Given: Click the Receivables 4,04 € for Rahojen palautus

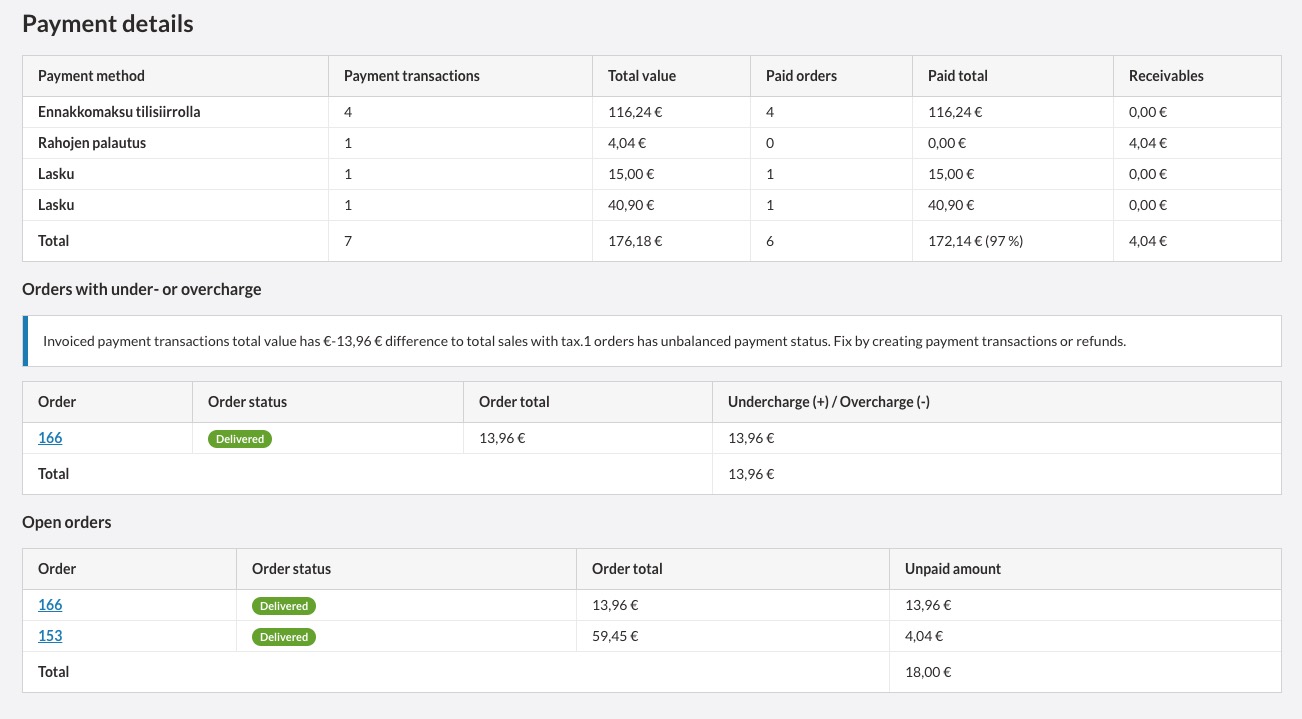Looking at the screenshot, I should click(1148, 144).
